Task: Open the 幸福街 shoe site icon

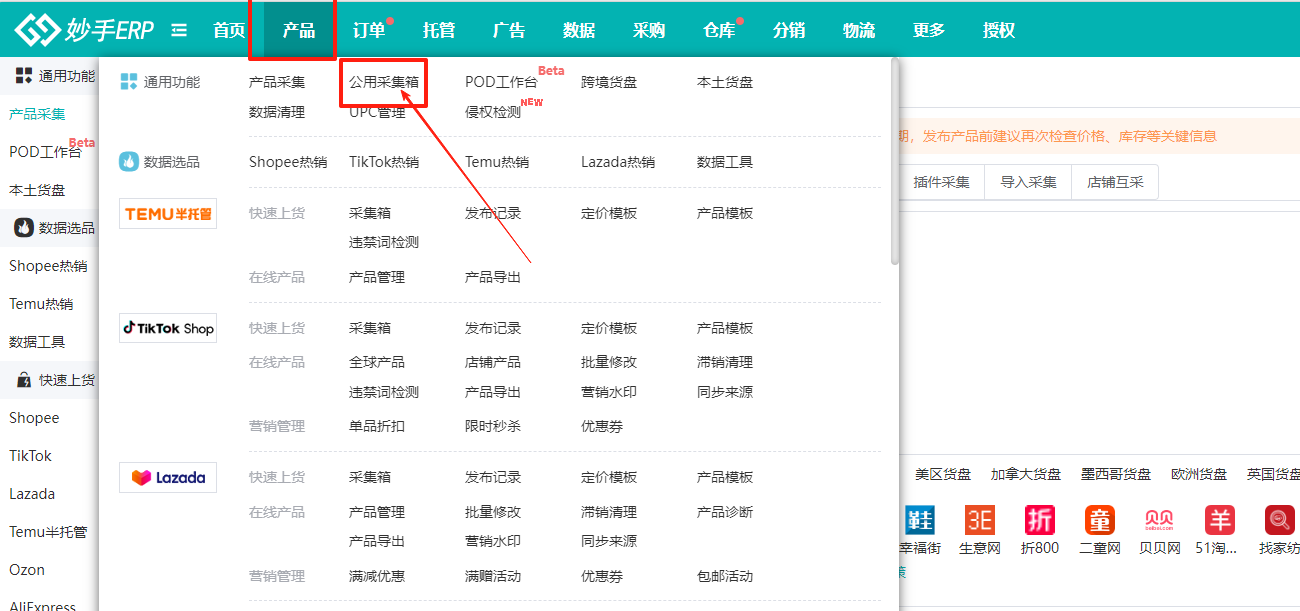Action: click(x=920, y=520)
